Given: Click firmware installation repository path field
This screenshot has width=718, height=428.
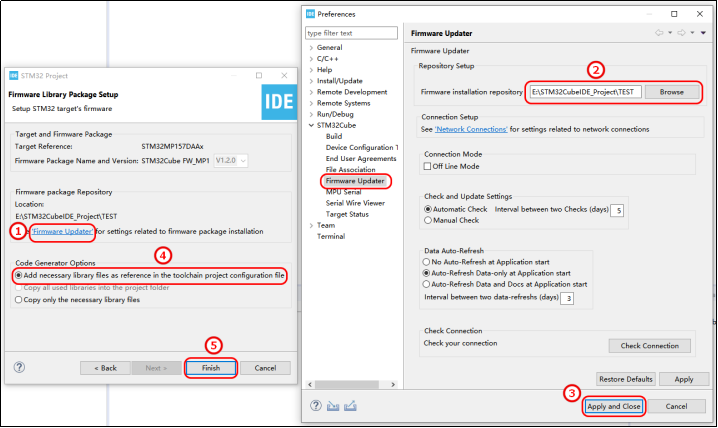Looking at the screenshot, I should pyautogui.click(x=586, y=92).
